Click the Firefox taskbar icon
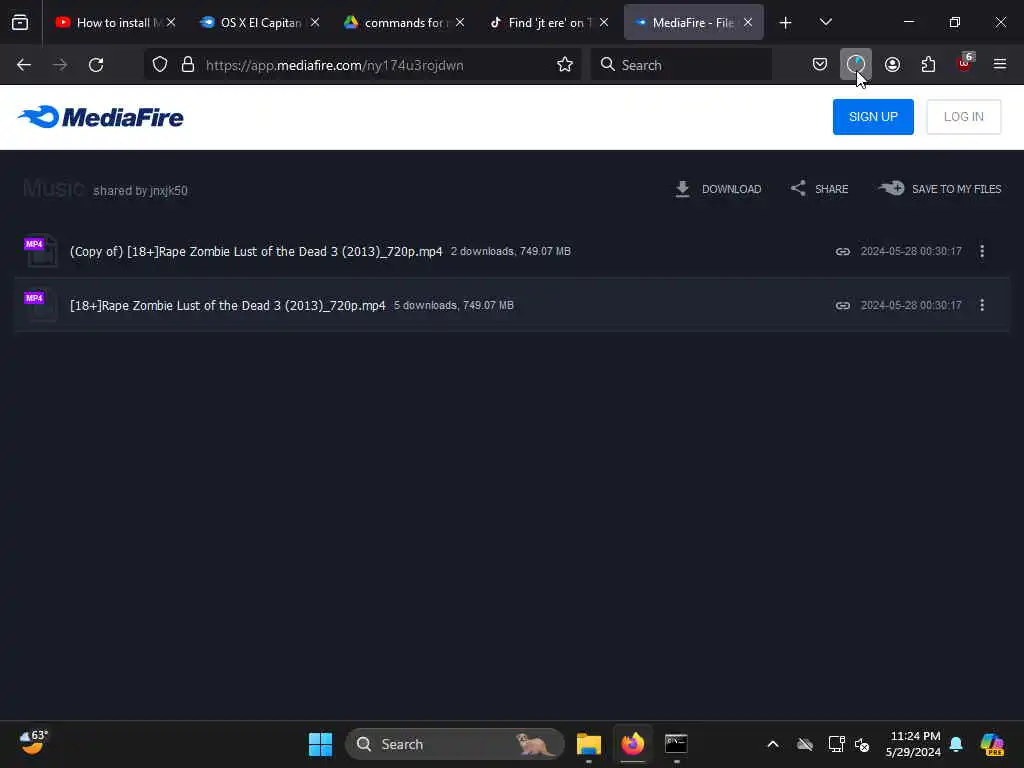The image size is (1024, 768). [x=632, y=744]
